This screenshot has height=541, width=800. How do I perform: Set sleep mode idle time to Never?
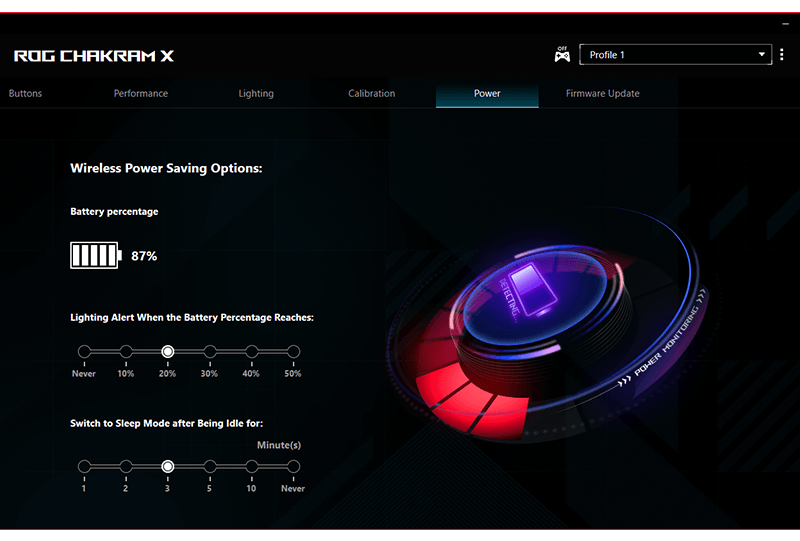coord(293,466)
